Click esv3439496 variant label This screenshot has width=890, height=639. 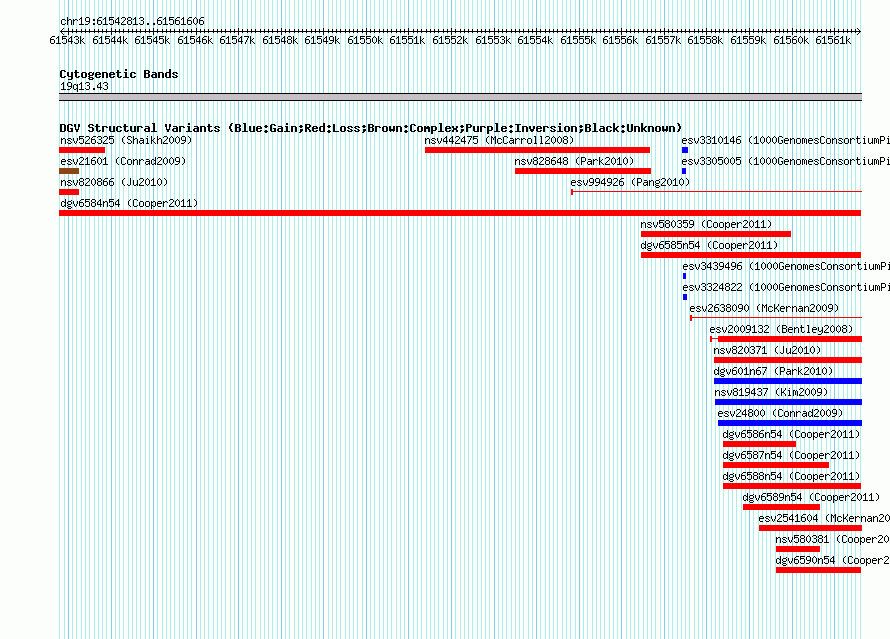pyautogui.click(x=786, y=266)
